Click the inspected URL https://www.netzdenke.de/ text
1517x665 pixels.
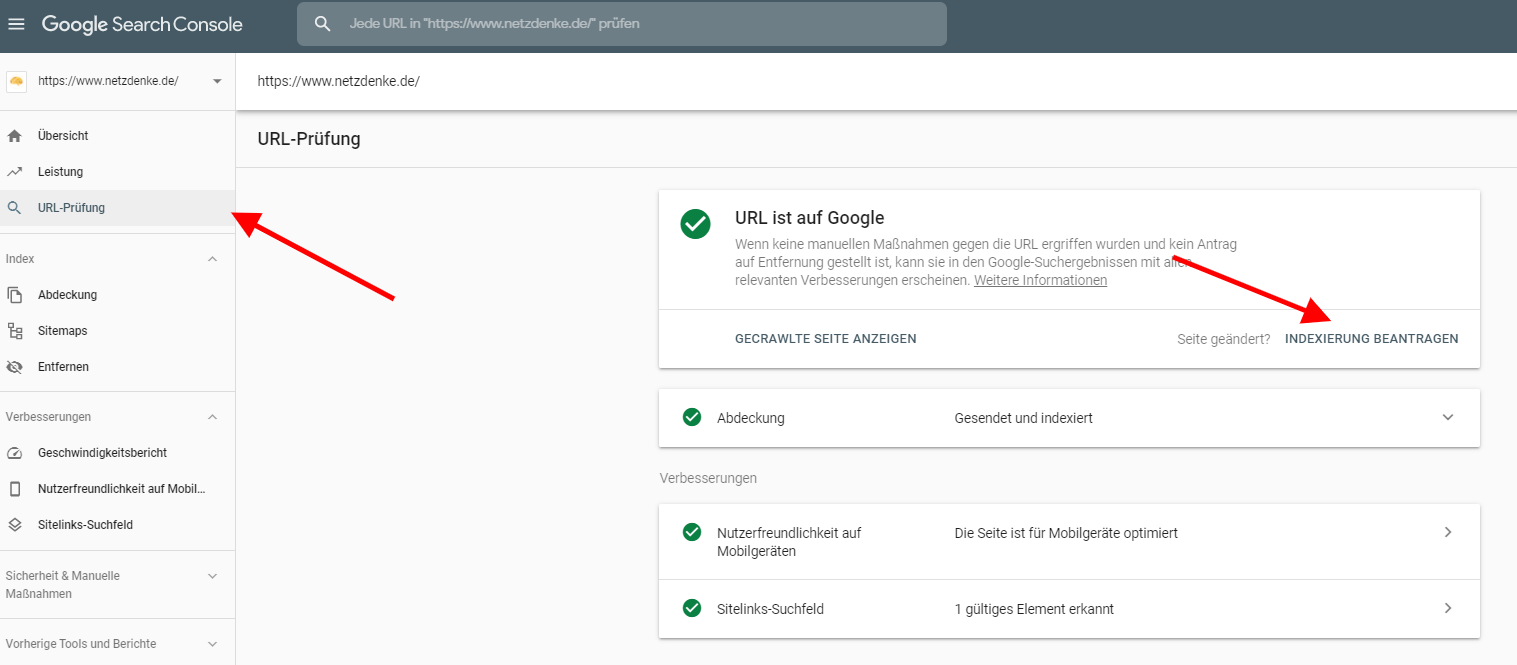click(x=338, y=82)
